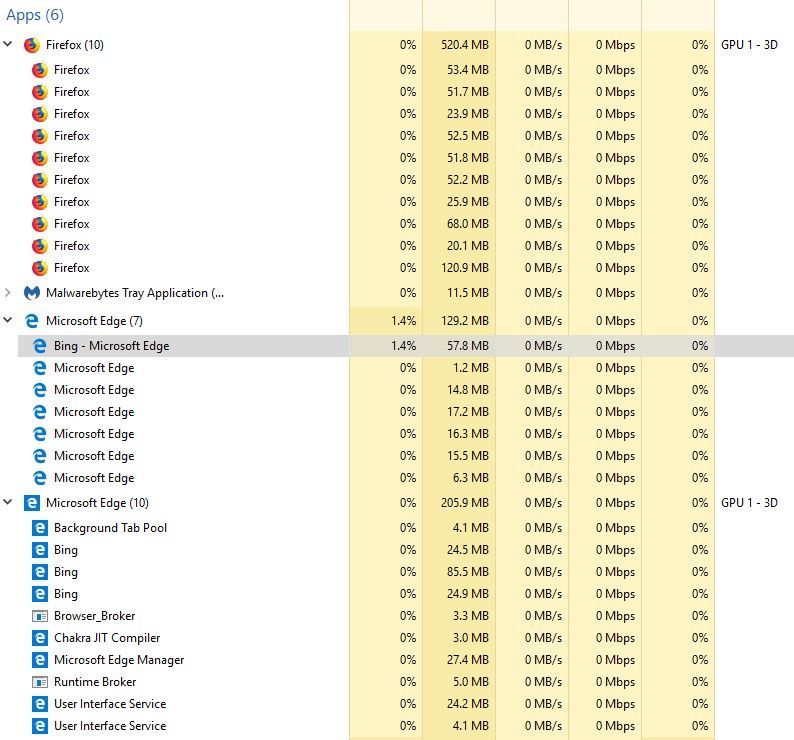Click Firefox icon in 20.1 MB row
Image resolution: width=794 pixels, height=740 pixels.
click(x=39, y=246)
